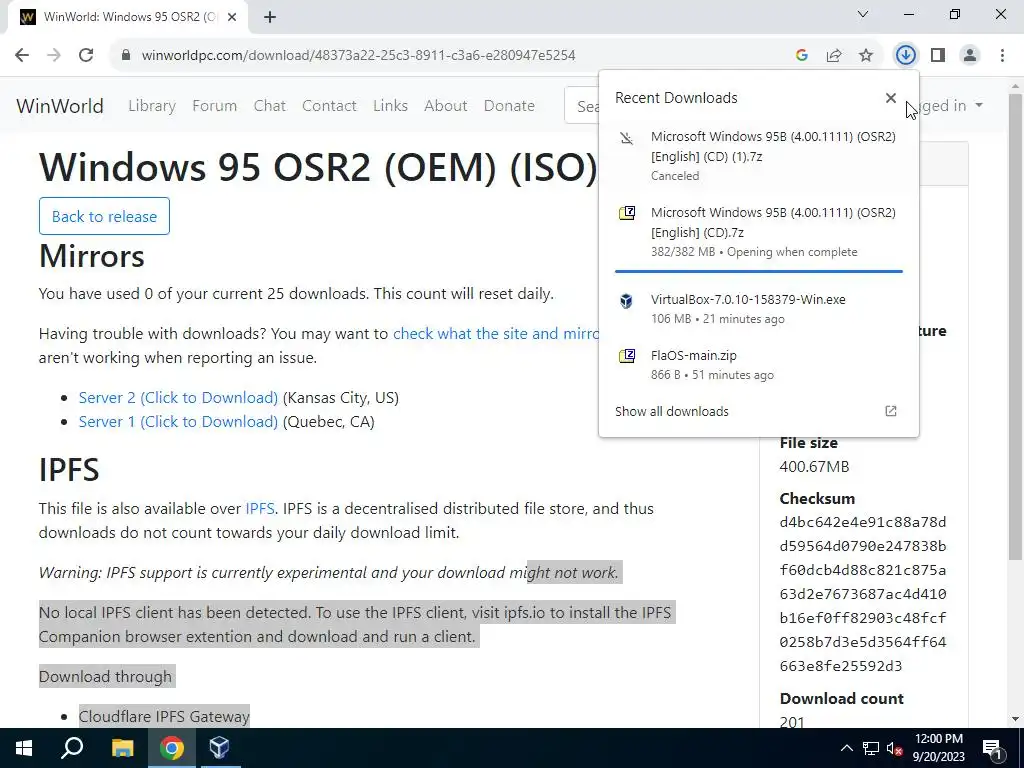
Task: Open the Forum nav item
Action: [214, 106]
